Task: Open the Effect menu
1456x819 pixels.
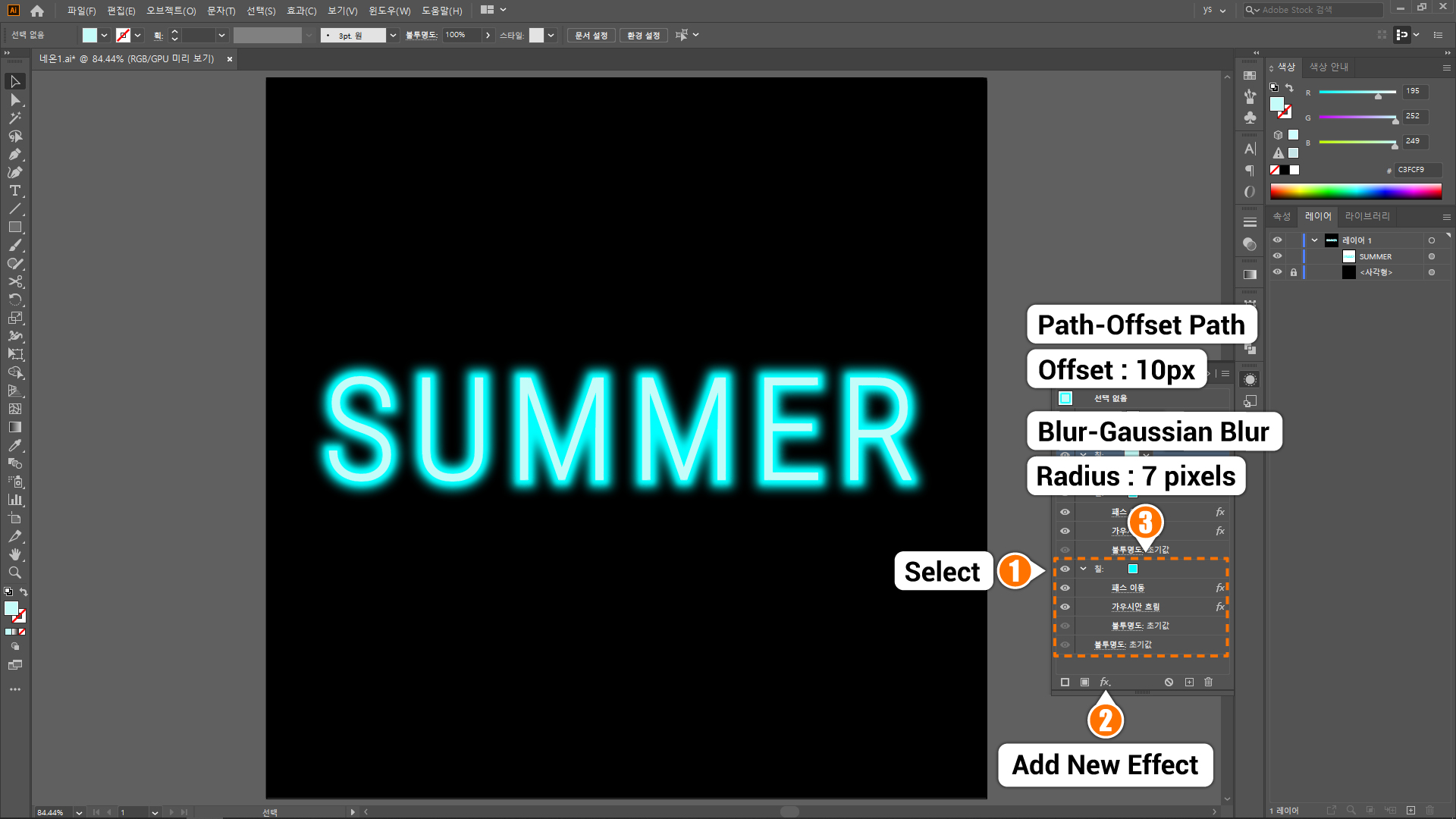Action: click(301, 11)
